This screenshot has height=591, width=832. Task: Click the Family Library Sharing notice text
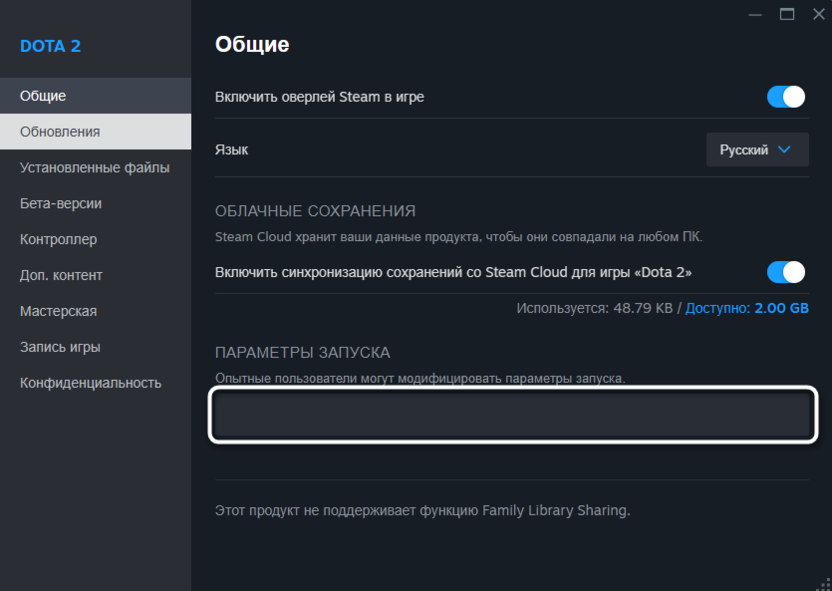422,510
